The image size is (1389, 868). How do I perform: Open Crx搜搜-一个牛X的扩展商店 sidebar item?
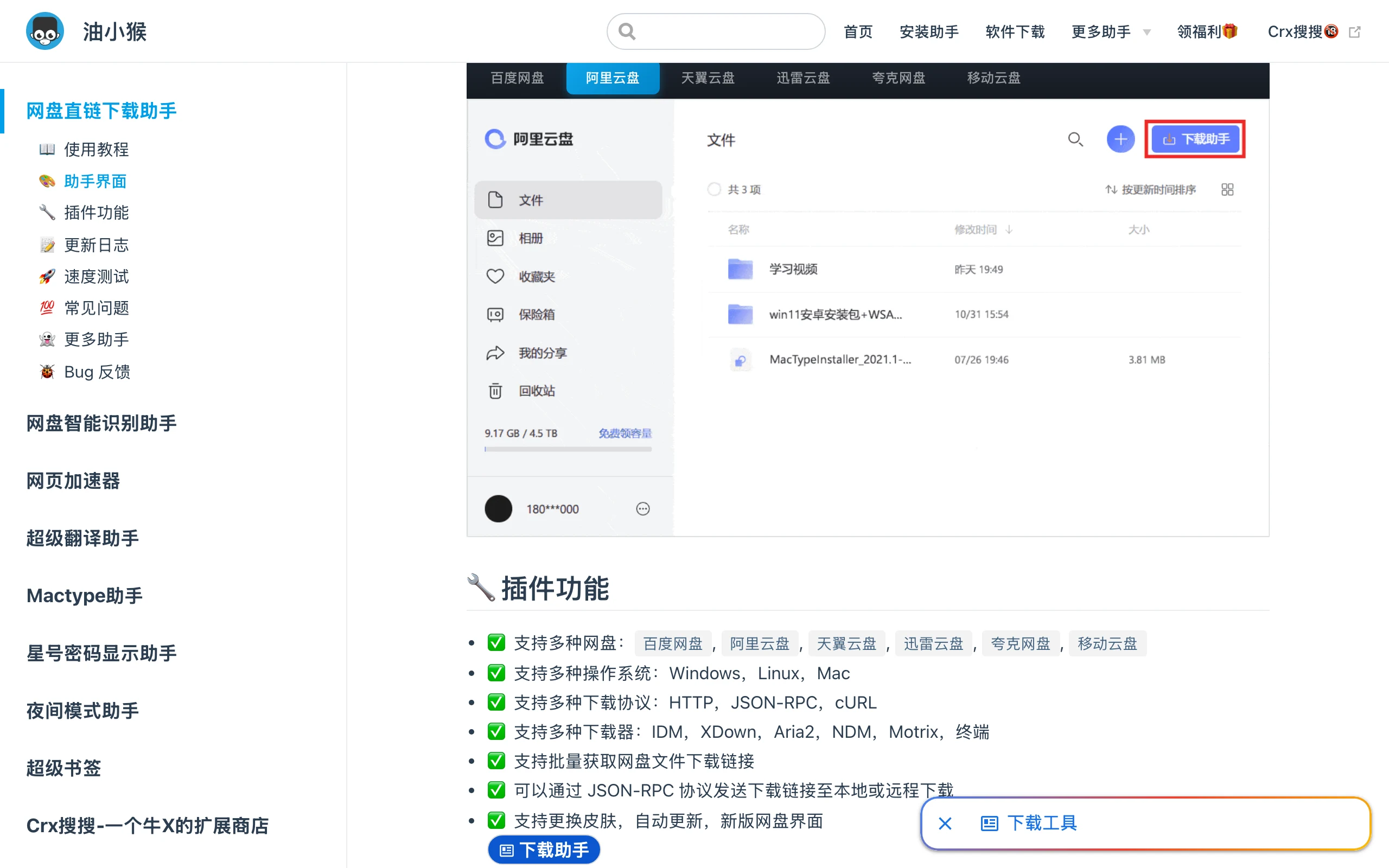[148, 826]
